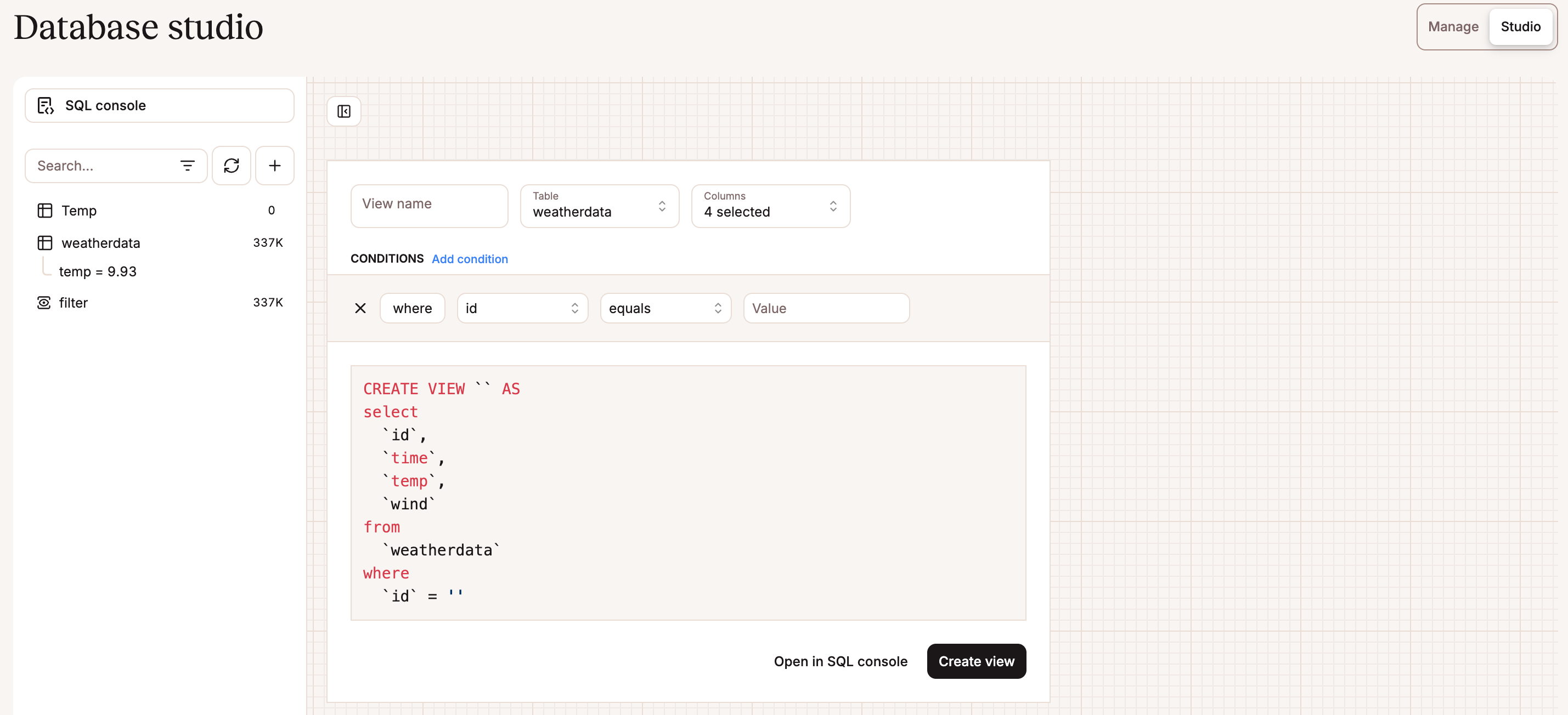Open the query in SQL console
This screenshot has height=715, width=1568.
coord(841,661)
